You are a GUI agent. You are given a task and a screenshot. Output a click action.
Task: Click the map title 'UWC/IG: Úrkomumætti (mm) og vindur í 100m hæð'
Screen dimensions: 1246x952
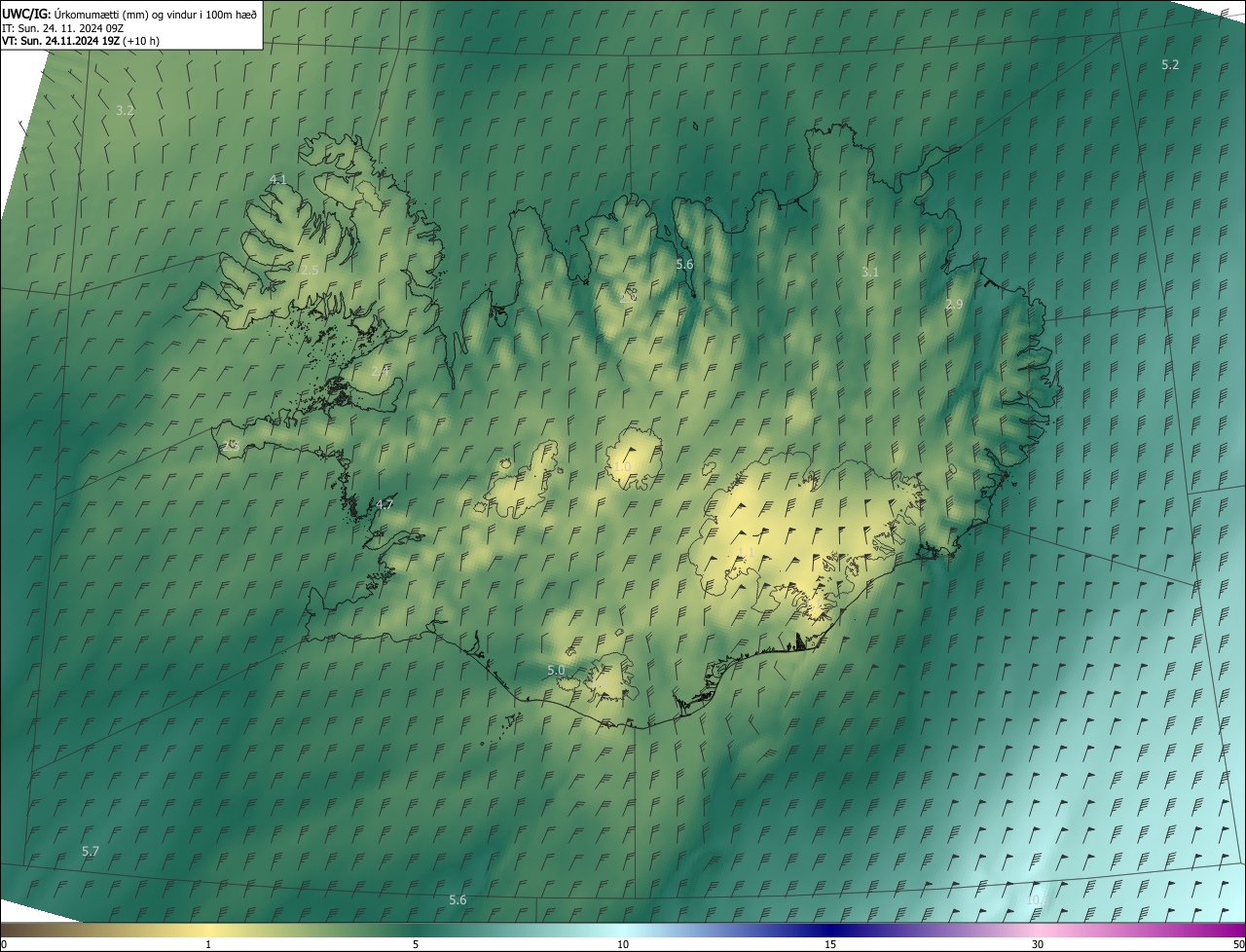click(129, 13)
